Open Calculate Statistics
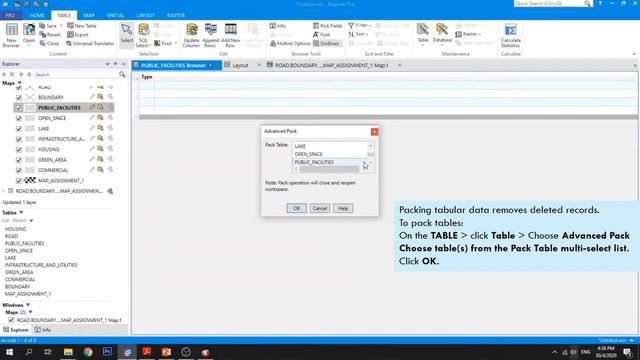This screenshot has height=360, width=640. pos(511,35)
